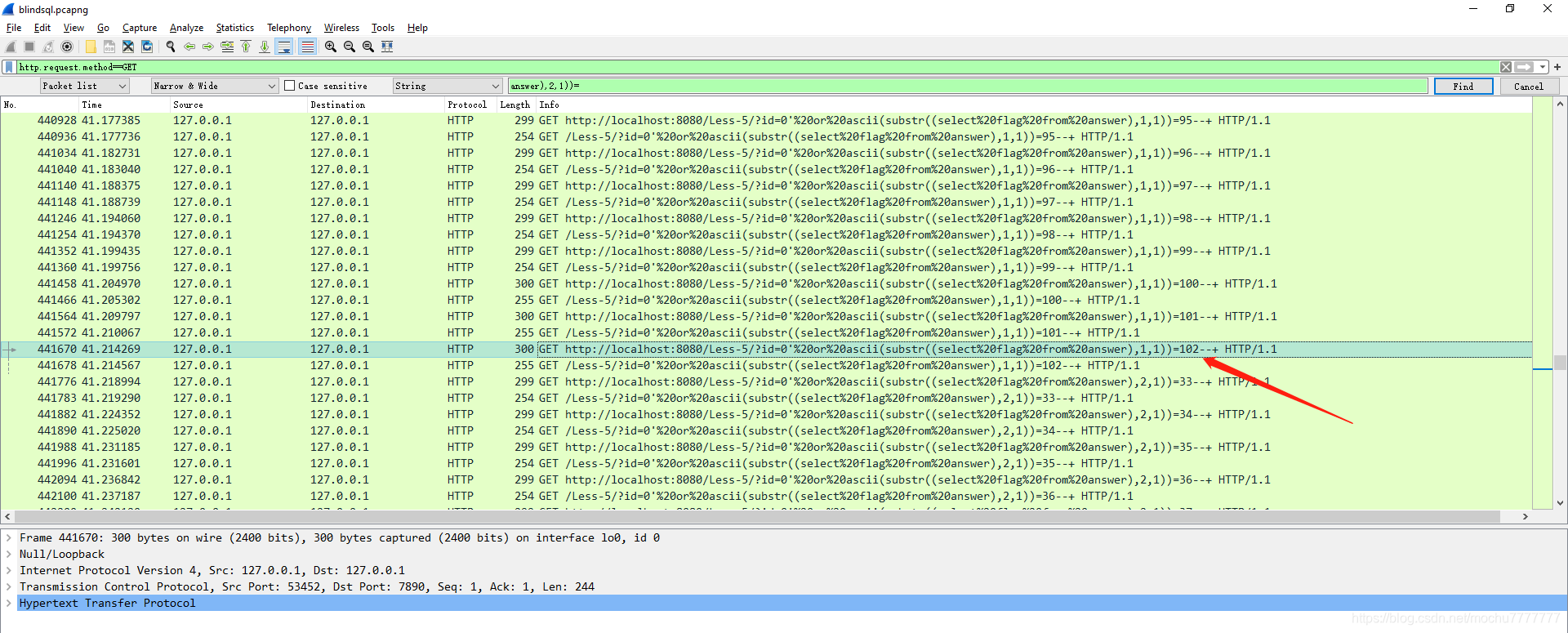Open the Narrow & Wide charset dropdown
Viewport: 1568px width, 633px height.
[215, 86]
